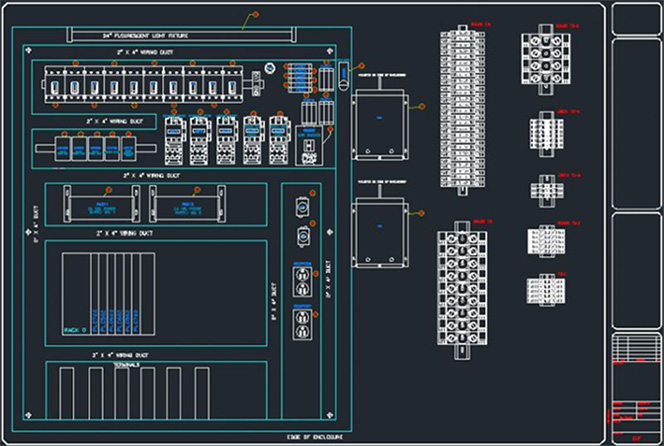664x446 pixels.
Task: Select lower round pilot device above receptacles
Action: pos(303,236)
